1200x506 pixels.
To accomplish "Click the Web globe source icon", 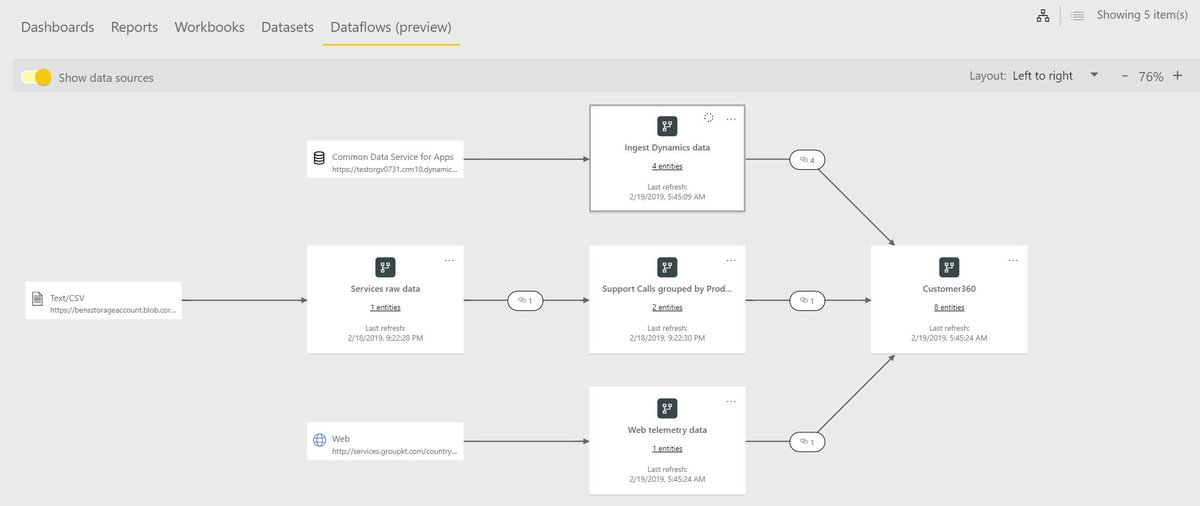I will tap(319, 439).
